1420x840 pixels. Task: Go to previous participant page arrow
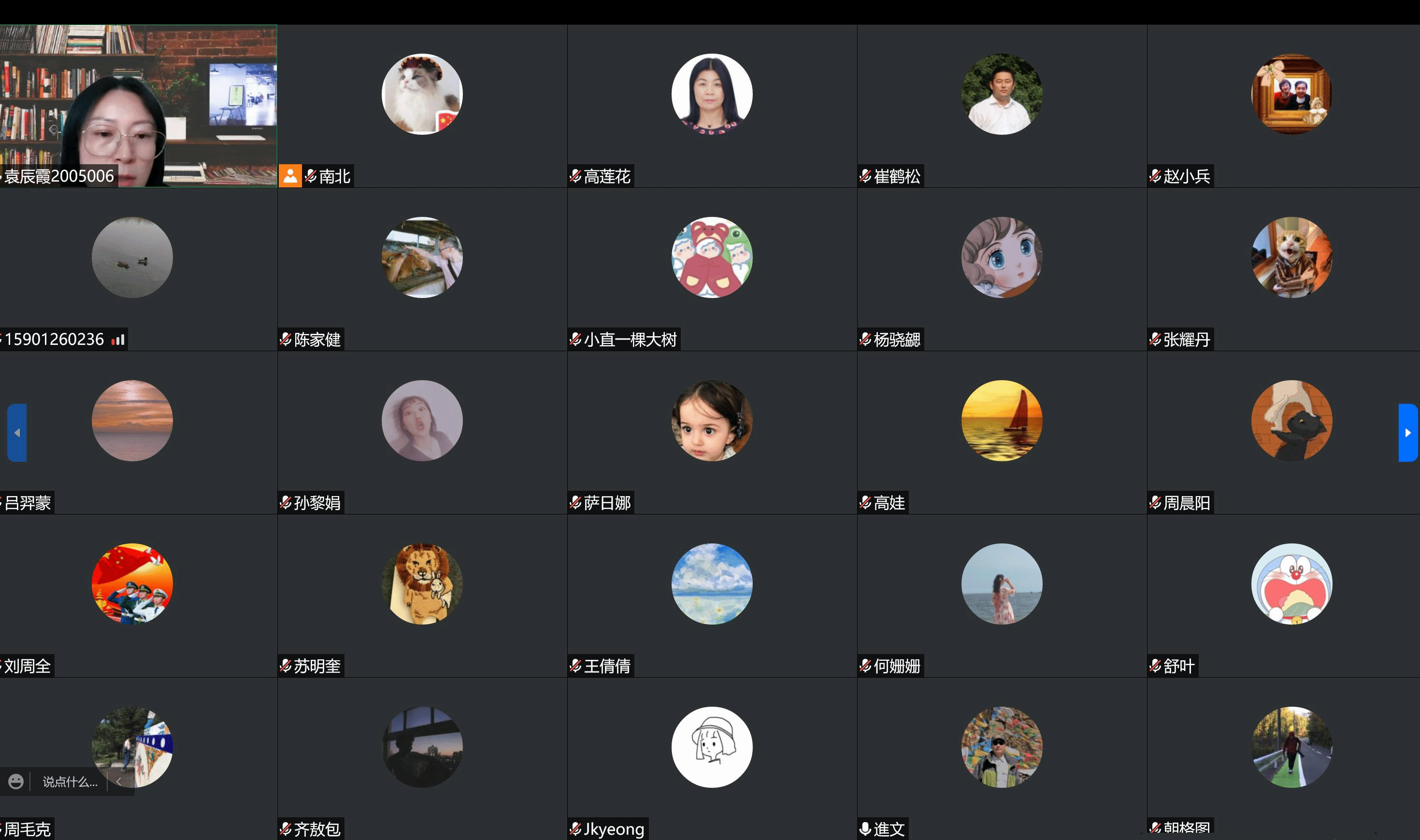(17, 432)
